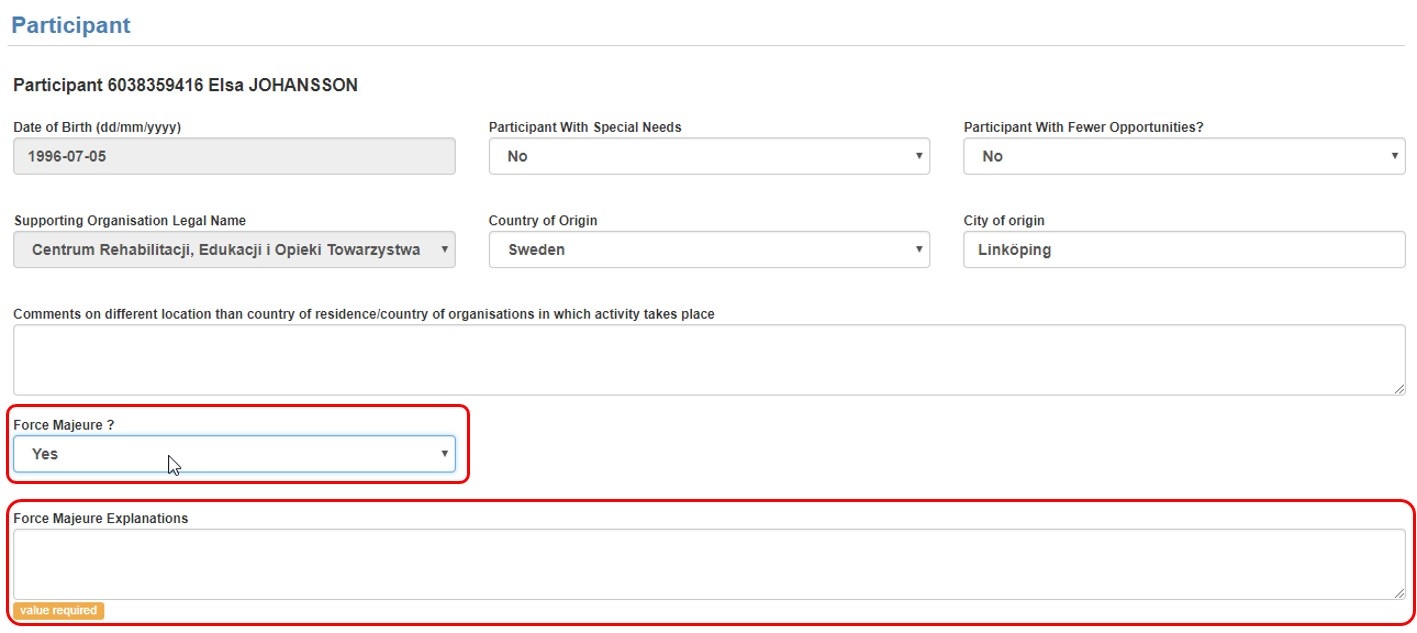1417x633 pixels.
Task: Click the 'Date of Birth (dd/mm/yyyy)' label
Action: tap(97, 127)
